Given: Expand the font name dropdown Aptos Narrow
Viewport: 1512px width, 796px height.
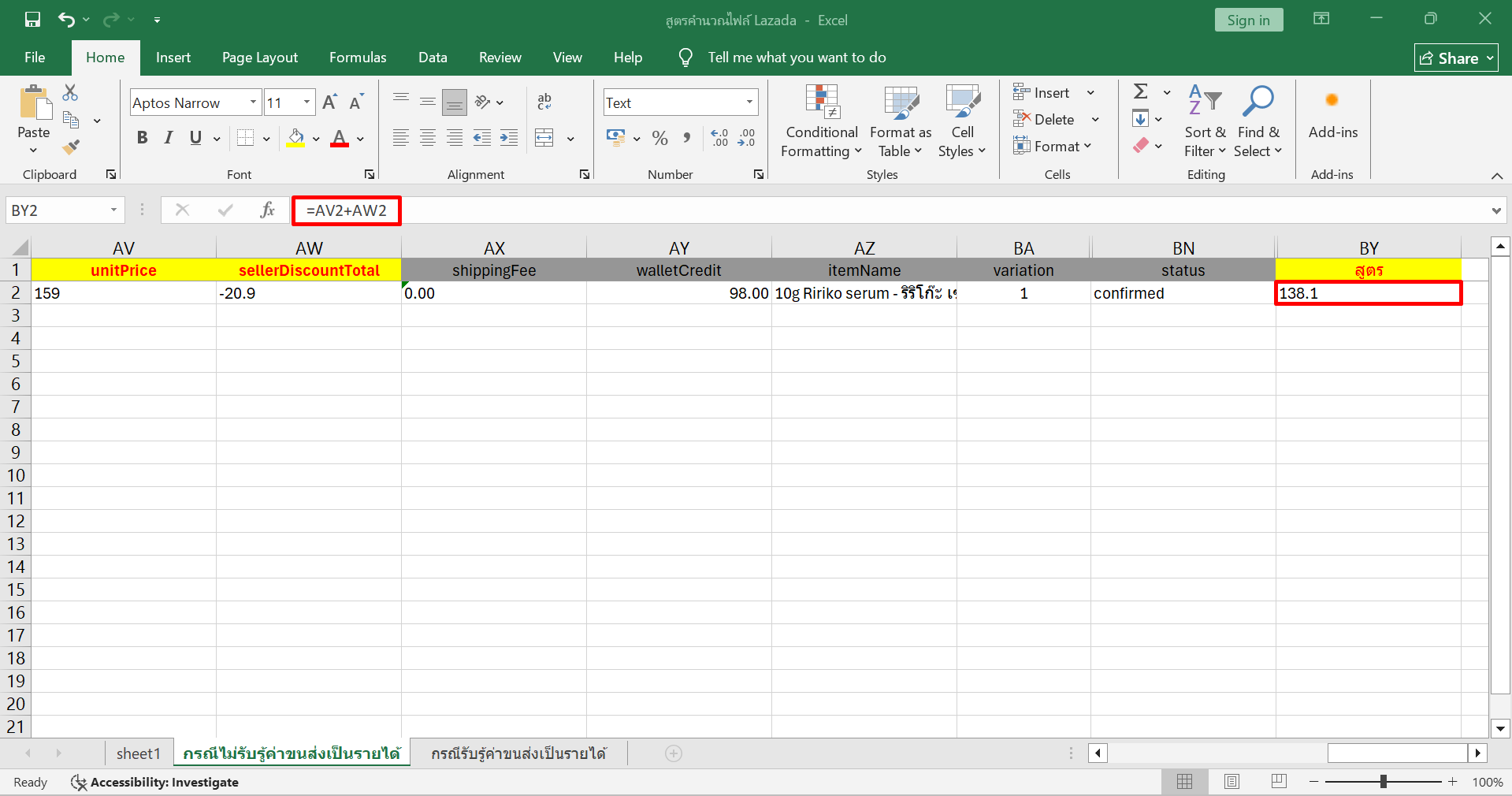Looking at the screenshot, I should 253,102.
